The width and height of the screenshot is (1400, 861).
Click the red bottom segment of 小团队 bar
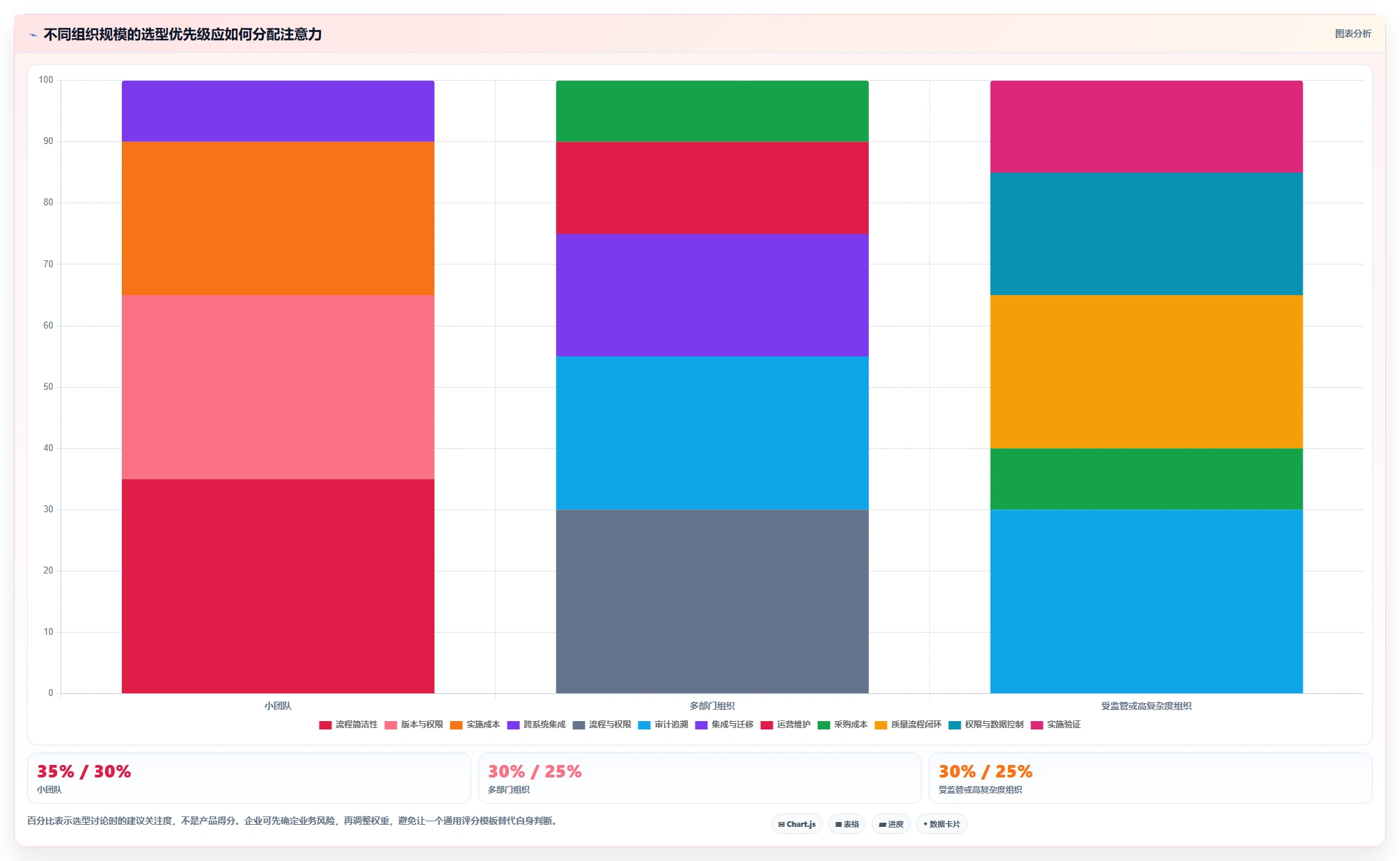[278, 586]
